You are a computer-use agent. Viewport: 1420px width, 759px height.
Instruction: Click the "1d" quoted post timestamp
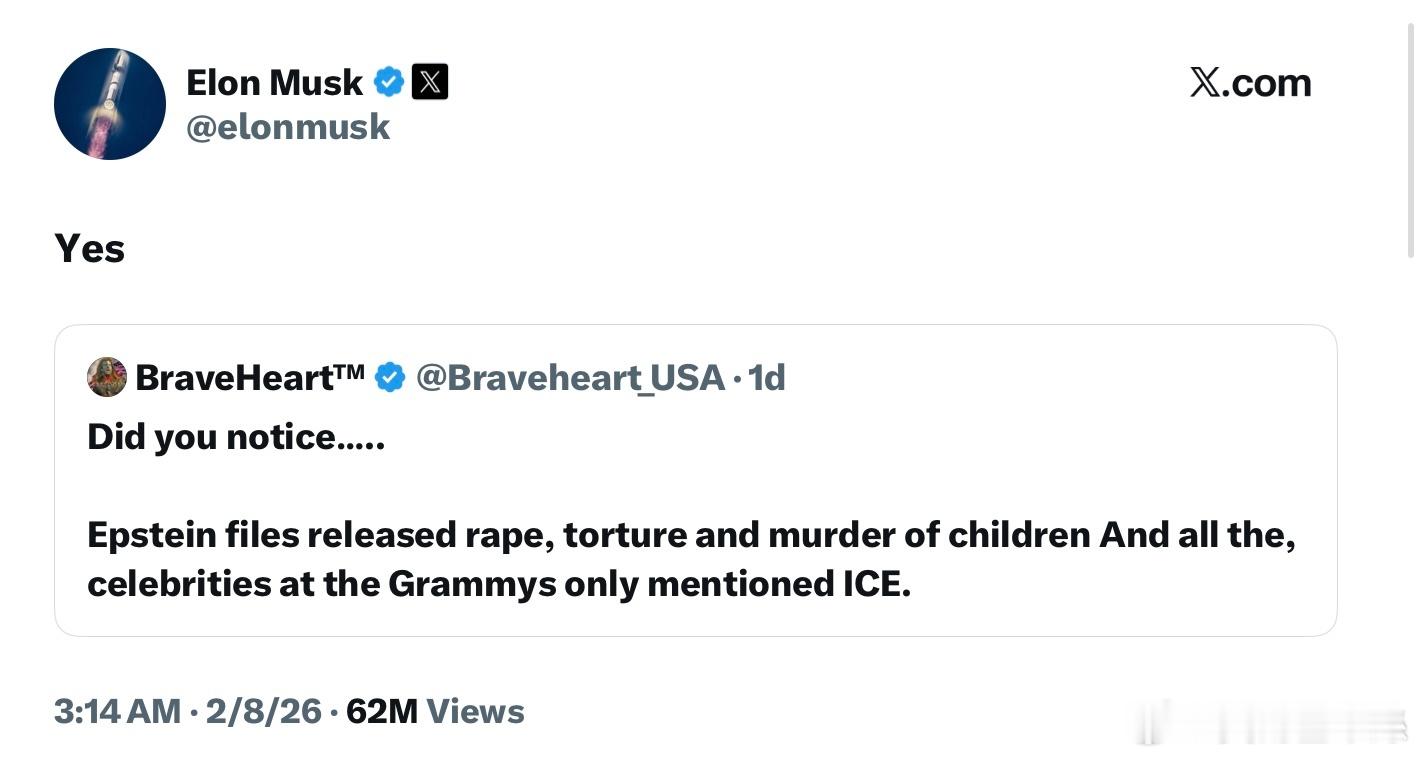tap(767, 377)
